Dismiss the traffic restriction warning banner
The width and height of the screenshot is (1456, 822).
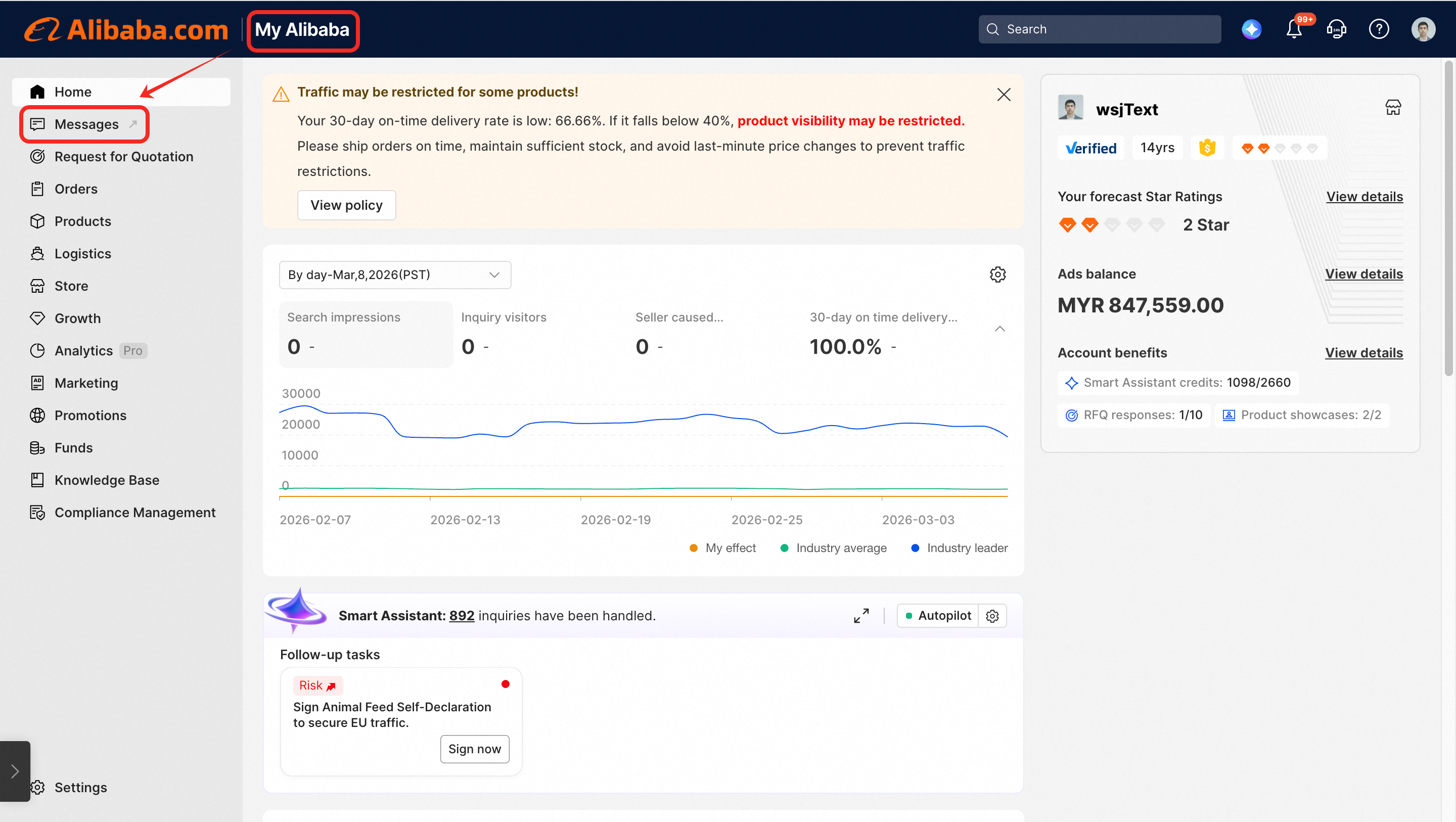coord(1003,95)
